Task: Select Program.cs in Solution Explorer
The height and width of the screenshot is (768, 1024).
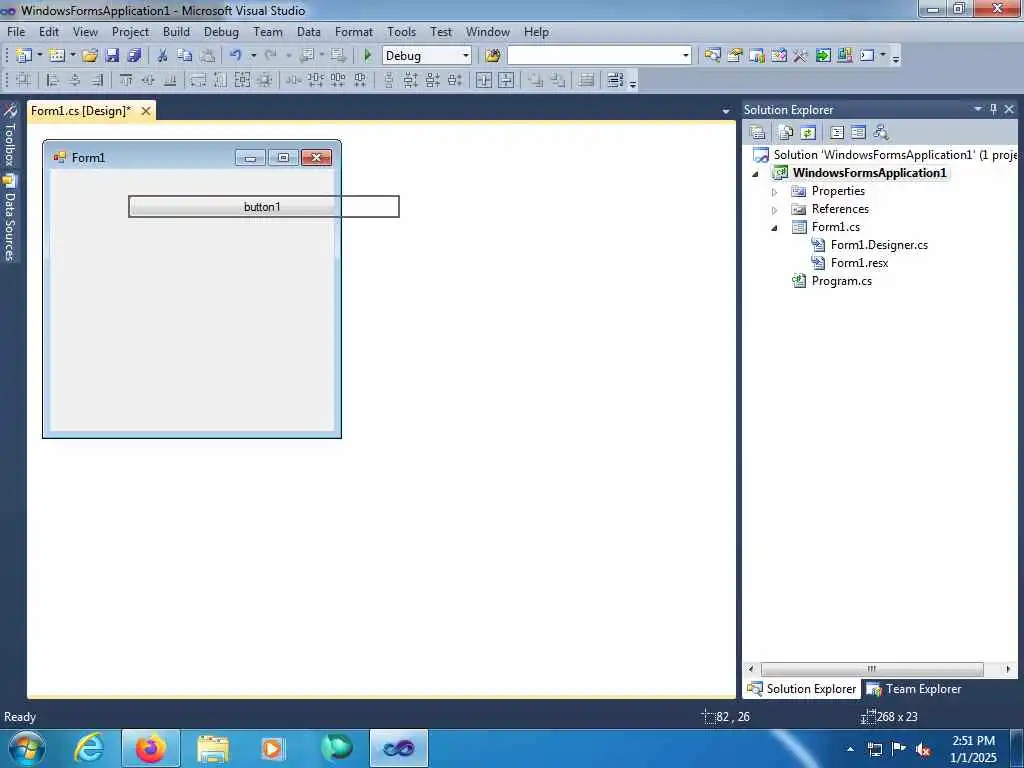Action: 842,281
